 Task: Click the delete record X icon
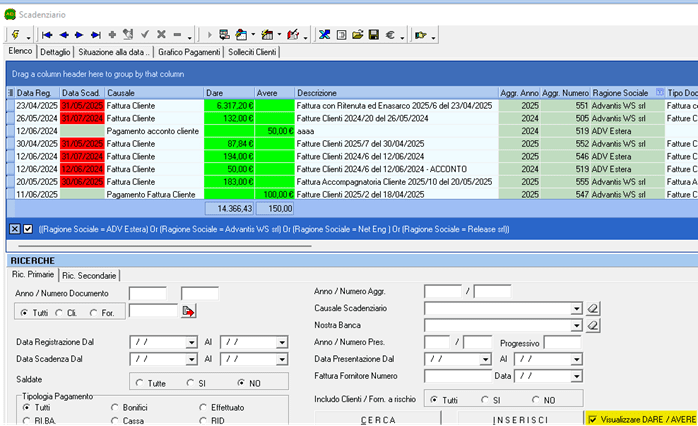(x=161, y=34)
